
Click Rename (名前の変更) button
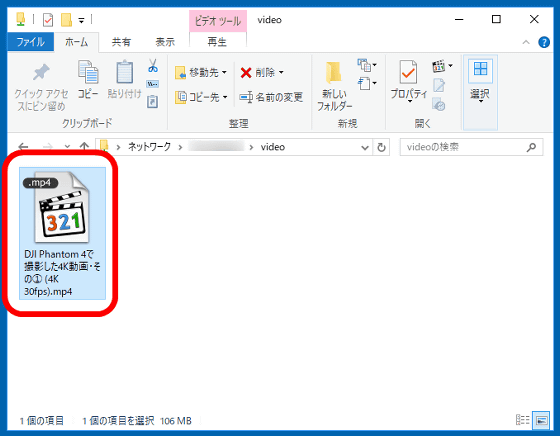click(271, 97)
